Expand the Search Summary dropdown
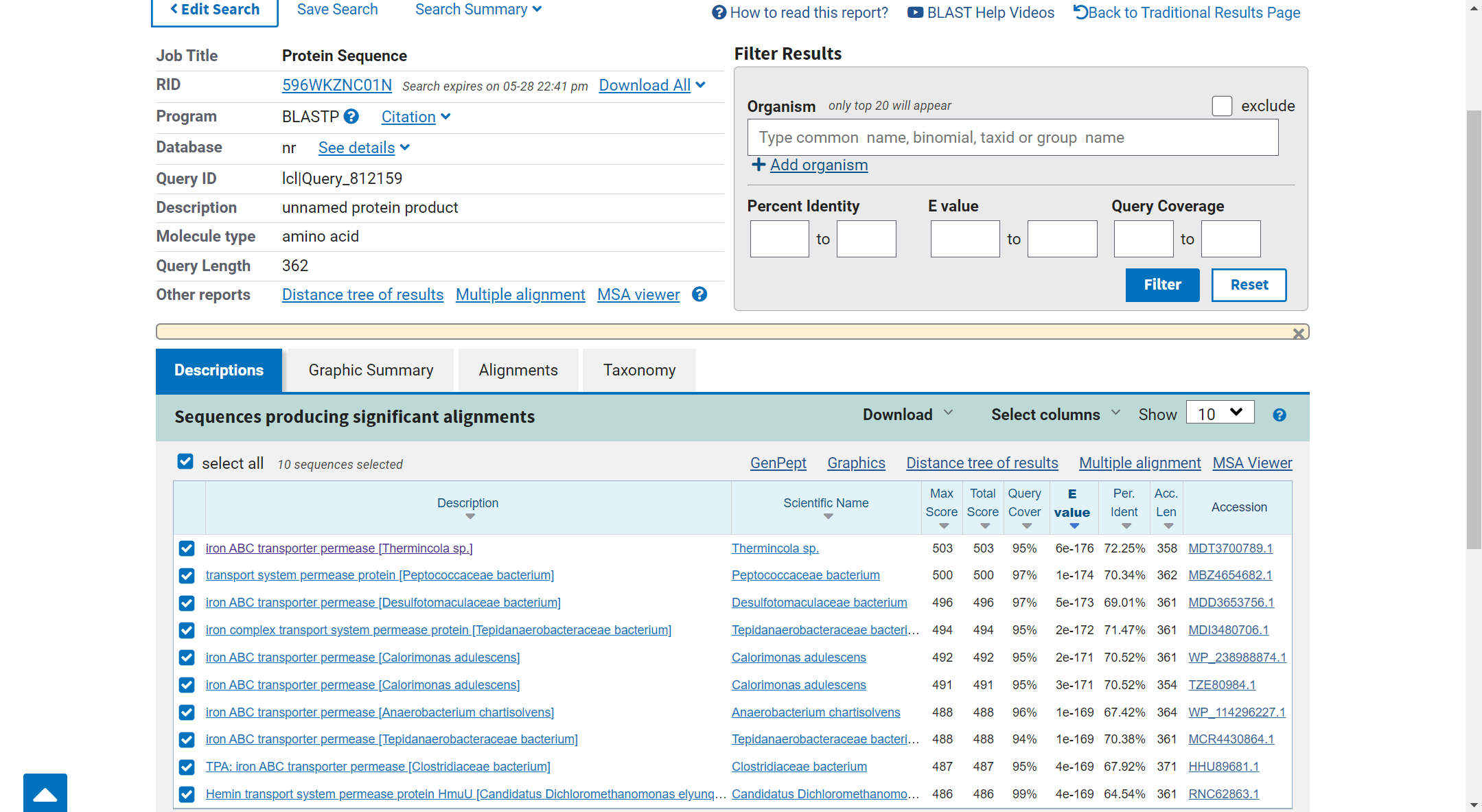Image resolution: width=1482 pixels, height=812 pixels. (x=478, y=10)
